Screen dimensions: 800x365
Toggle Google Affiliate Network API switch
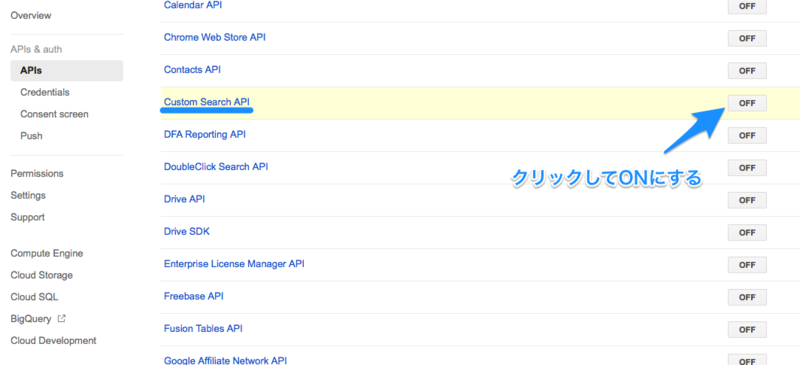(x=747, y=360)
